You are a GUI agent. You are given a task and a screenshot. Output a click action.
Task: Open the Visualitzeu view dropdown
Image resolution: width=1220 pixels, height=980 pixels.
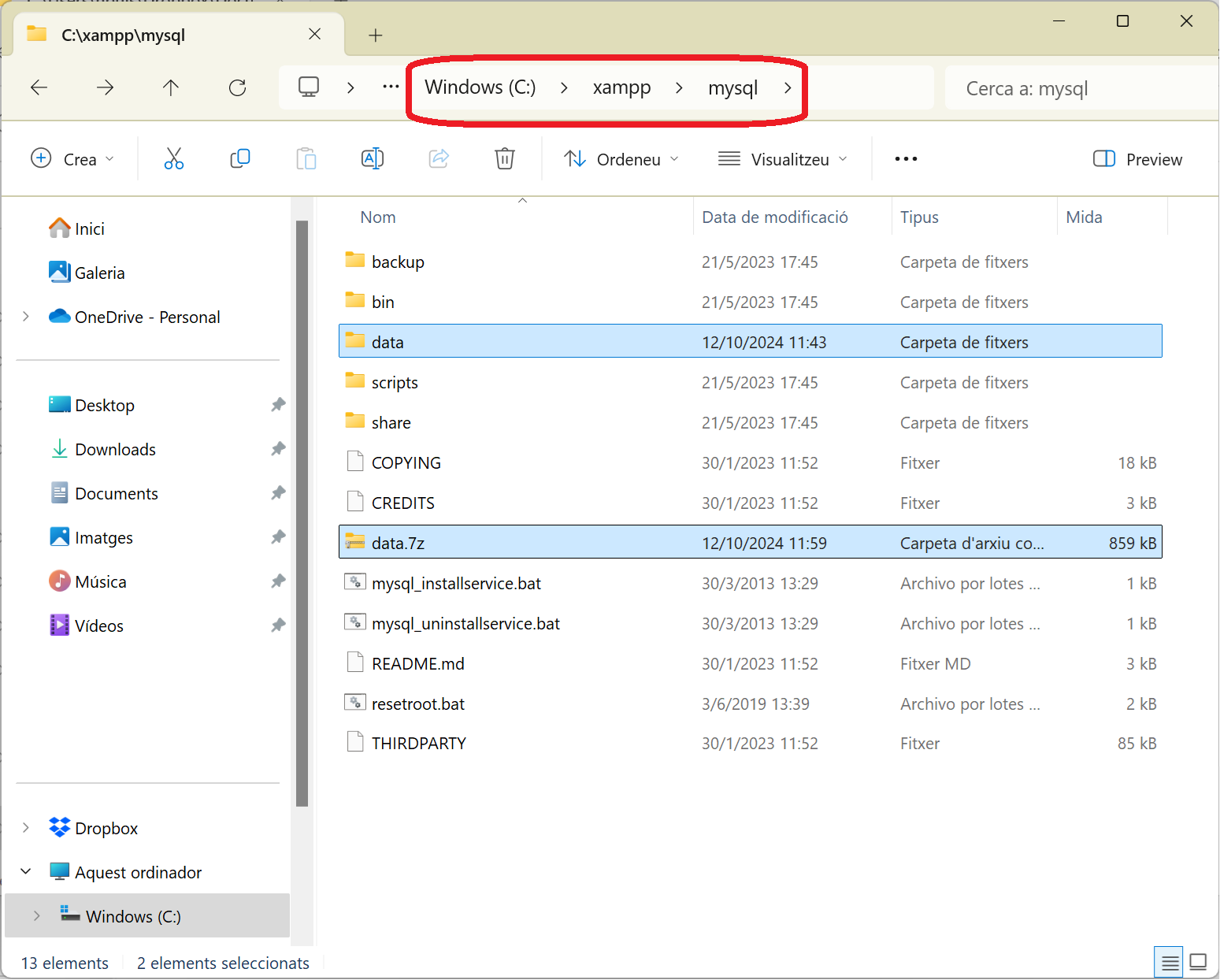(783, 159)
